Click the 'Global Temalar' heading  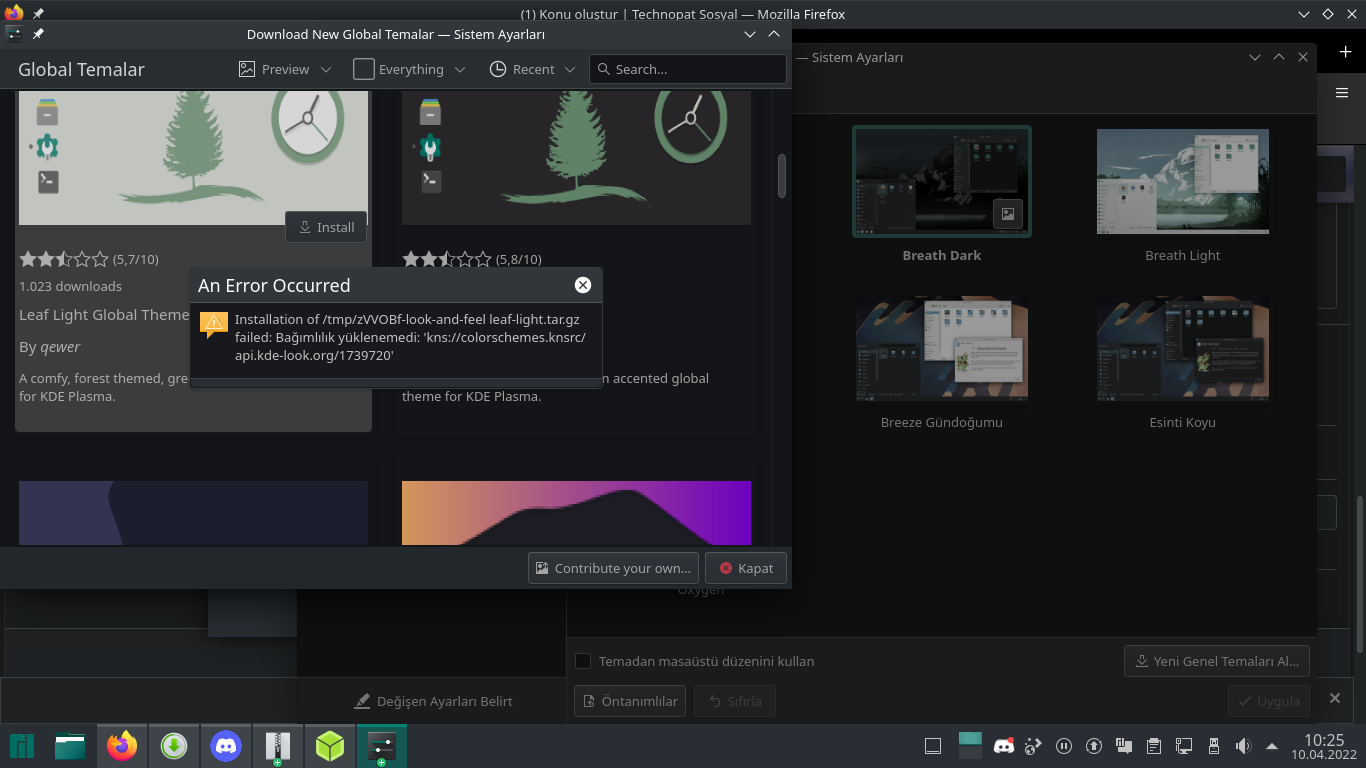click(82, 69)
